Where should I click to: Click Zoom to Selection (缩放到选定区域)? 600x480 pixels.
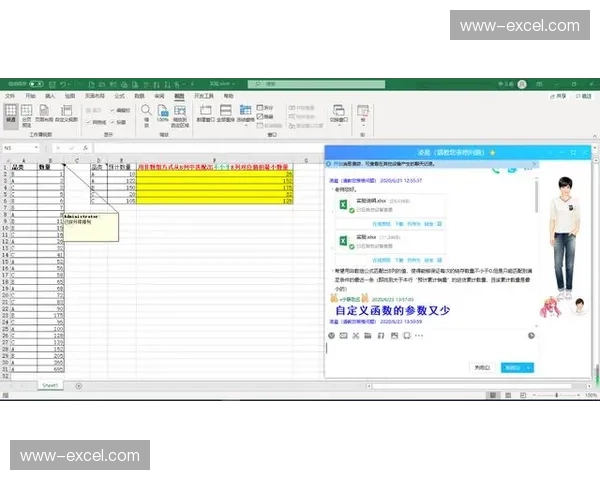(x=180, y=116)
